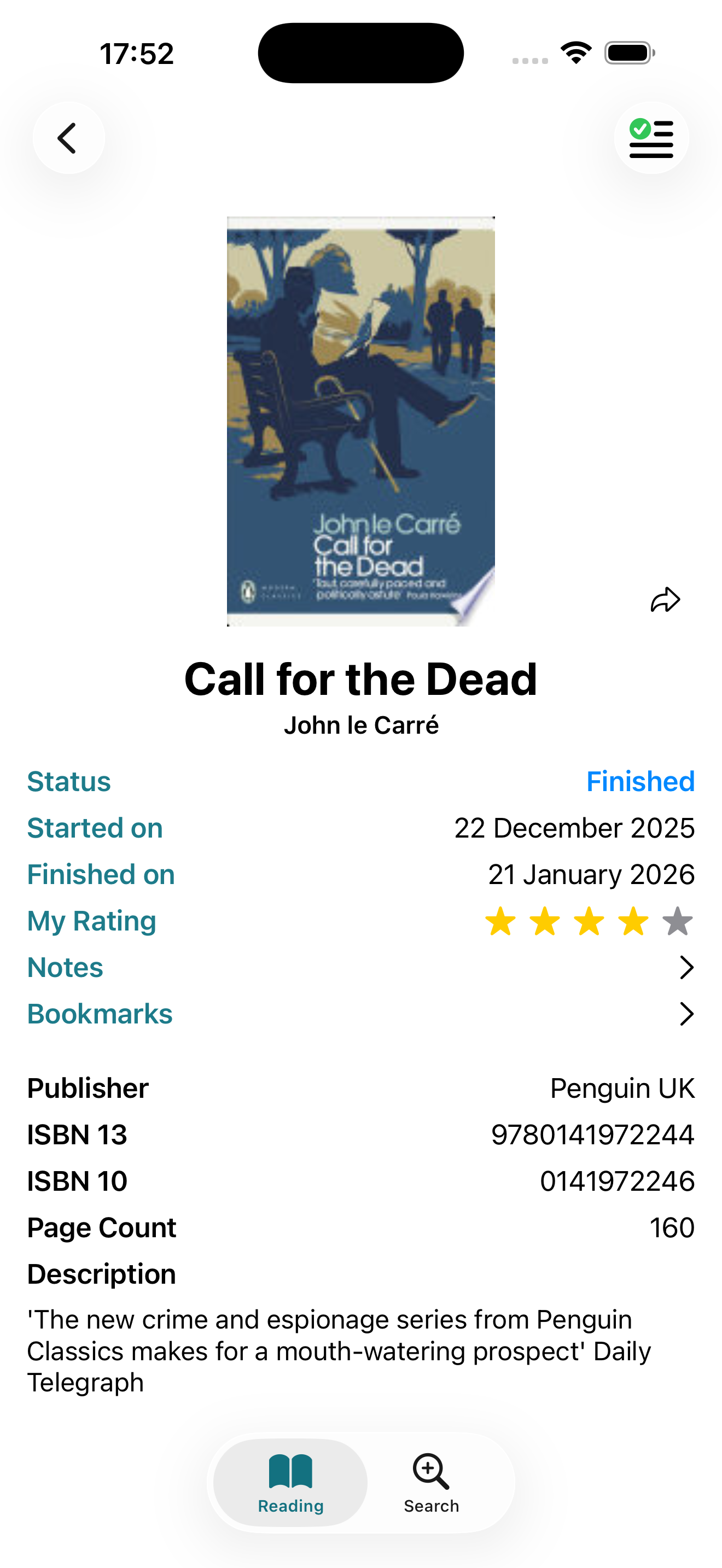Edit the Started on date 22 December 2025
The height and width of the screenshot is (1568, 722).
tap(574, 828)
